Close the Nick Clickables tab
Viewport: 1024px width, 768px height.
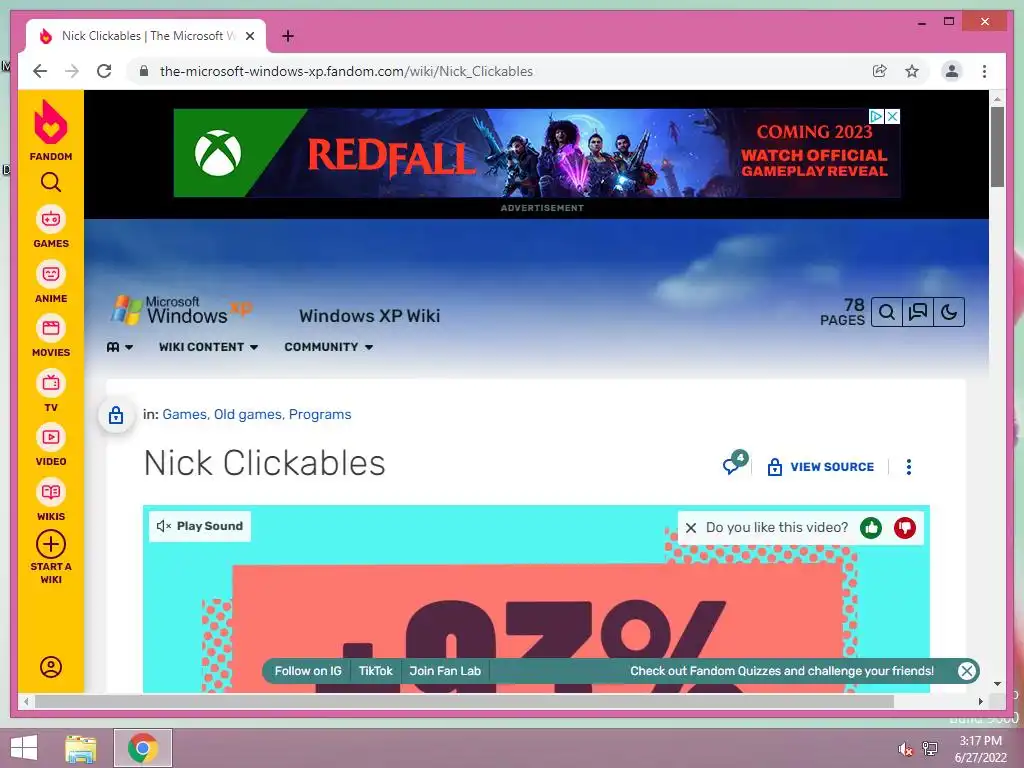click(249, 36)
